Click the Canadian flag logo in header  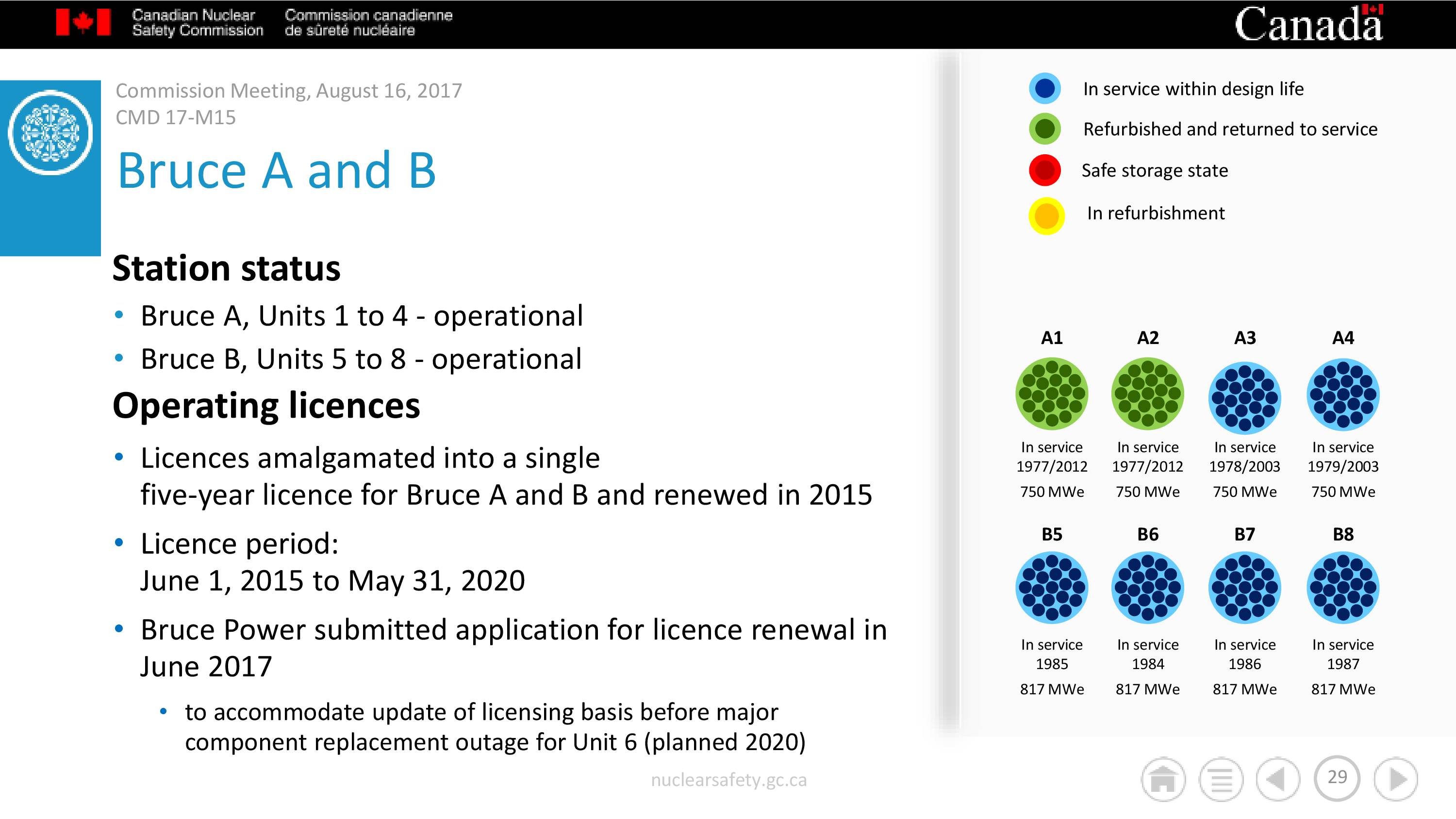[x=83, y=22]
